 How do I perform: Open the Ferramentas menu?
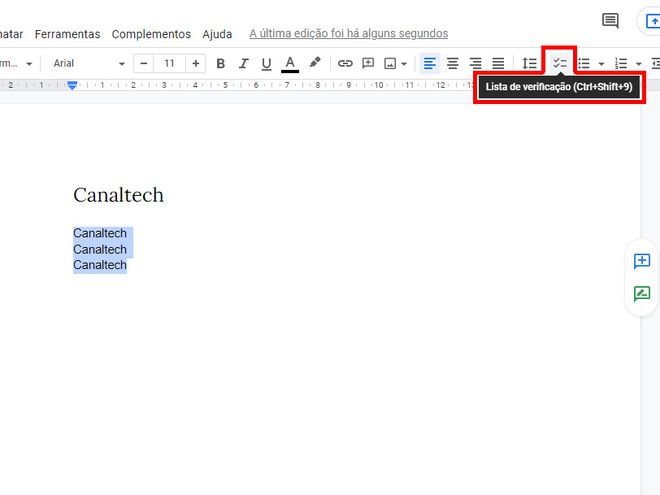tap(67, 34)
